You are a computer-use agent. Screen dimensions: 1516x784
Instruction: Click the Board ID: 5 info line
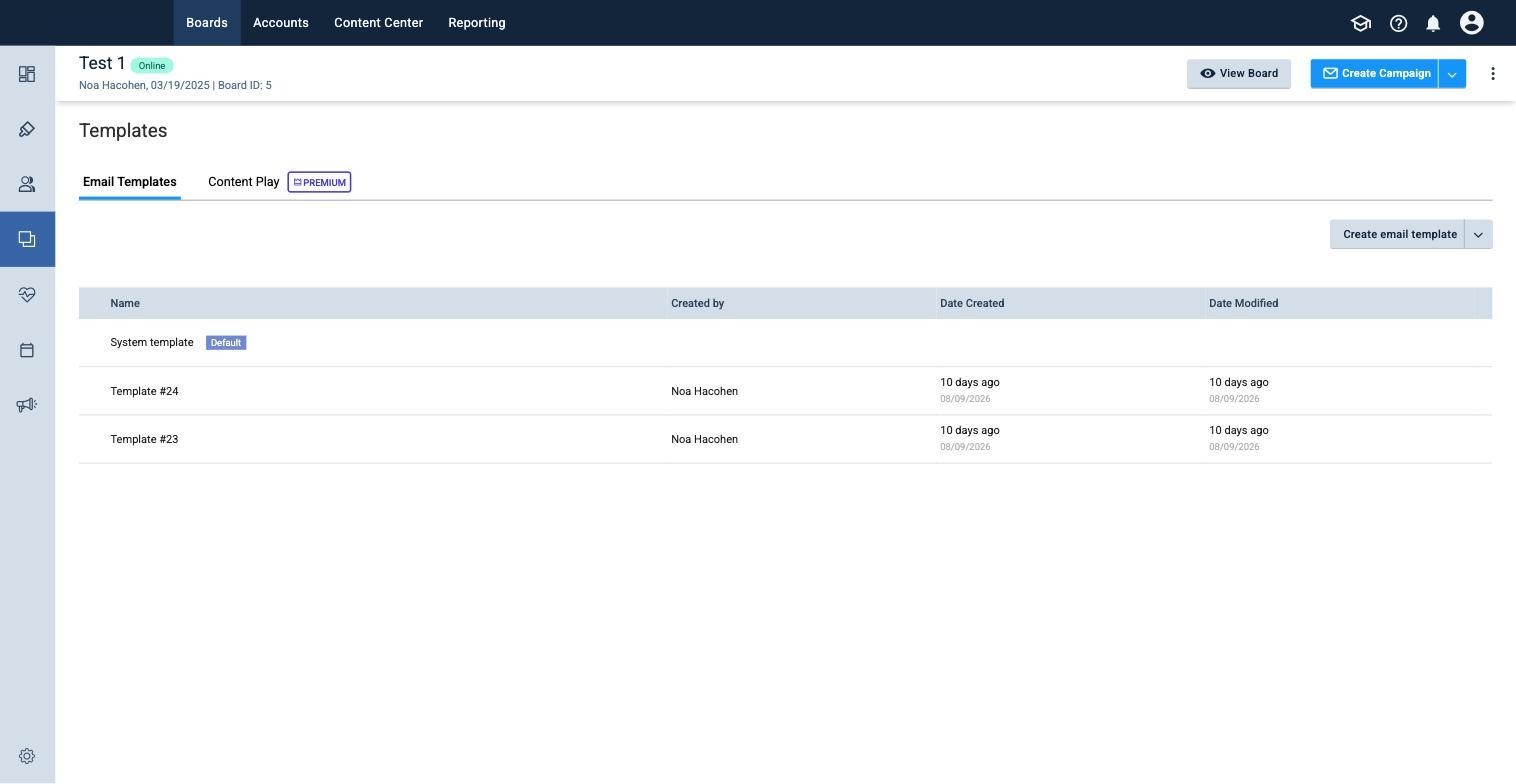tap(244, 85)
